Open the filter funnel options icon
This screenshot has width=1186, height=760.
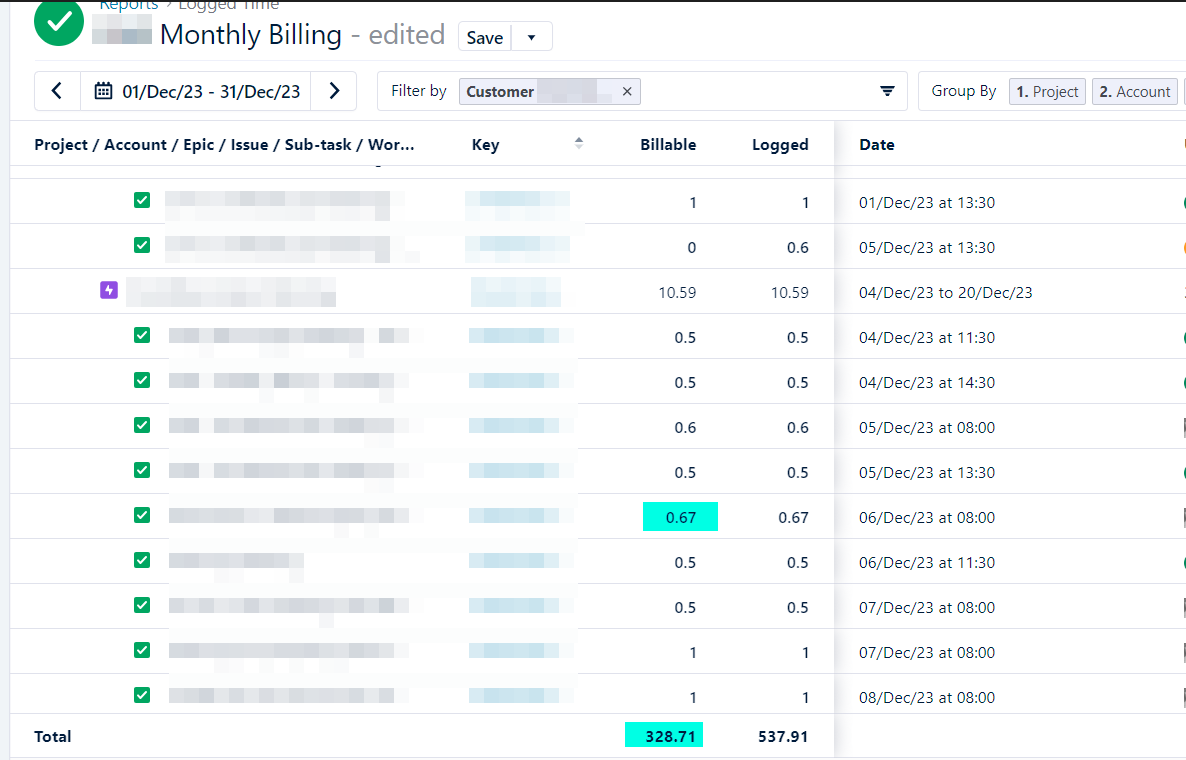tap(887, 91)
